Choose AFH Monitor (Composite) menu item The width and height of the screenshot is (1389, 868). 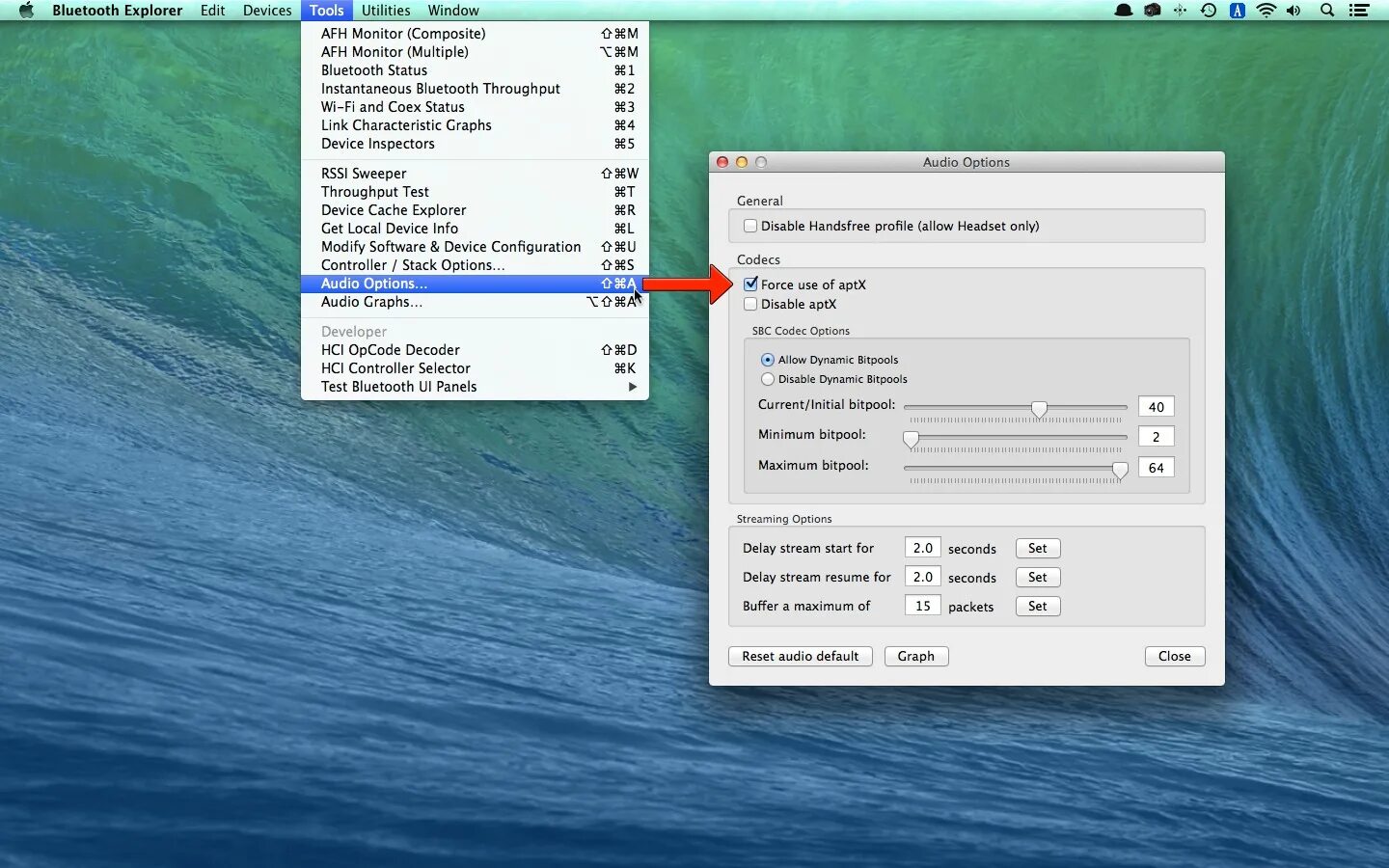coord(475,34)
